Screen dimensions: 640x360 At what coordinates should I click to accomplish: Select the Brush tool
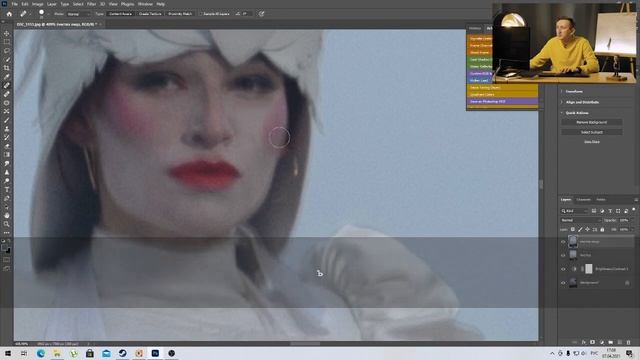coord(7,120)
